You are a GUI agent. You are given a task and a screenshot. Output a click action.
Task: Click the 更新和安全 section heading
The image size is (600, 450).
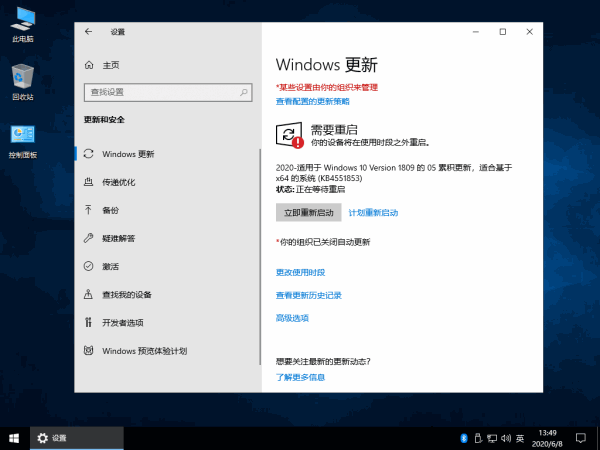104,120
